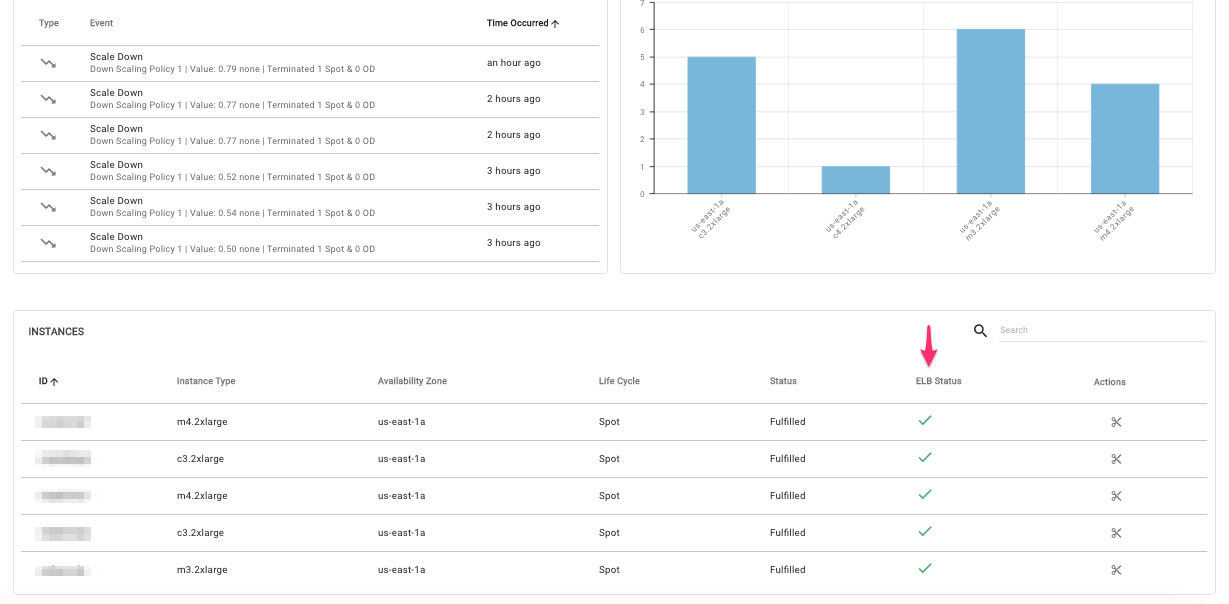Click the ELB Status column header
The image size is (1229, 604).
click(938, 381)
